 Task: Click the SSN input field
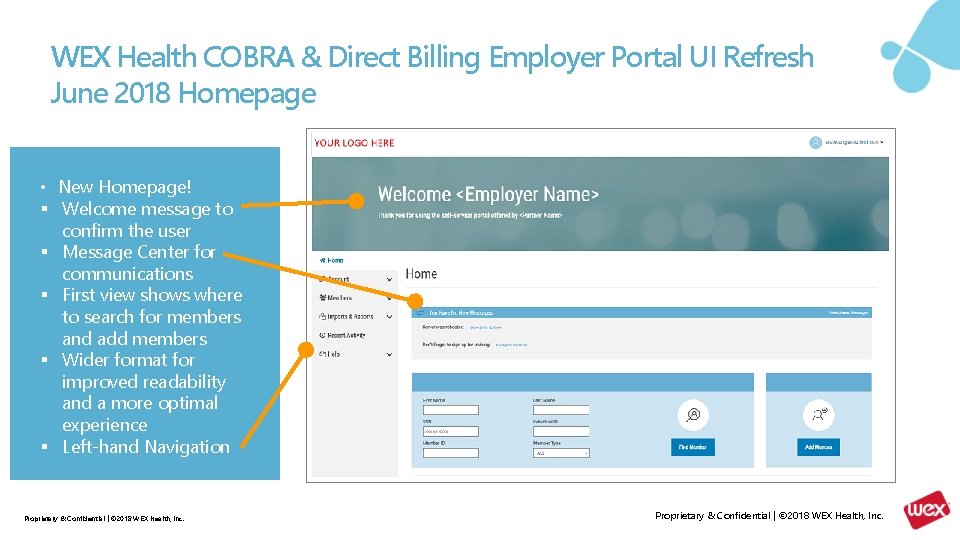point(451,432)
